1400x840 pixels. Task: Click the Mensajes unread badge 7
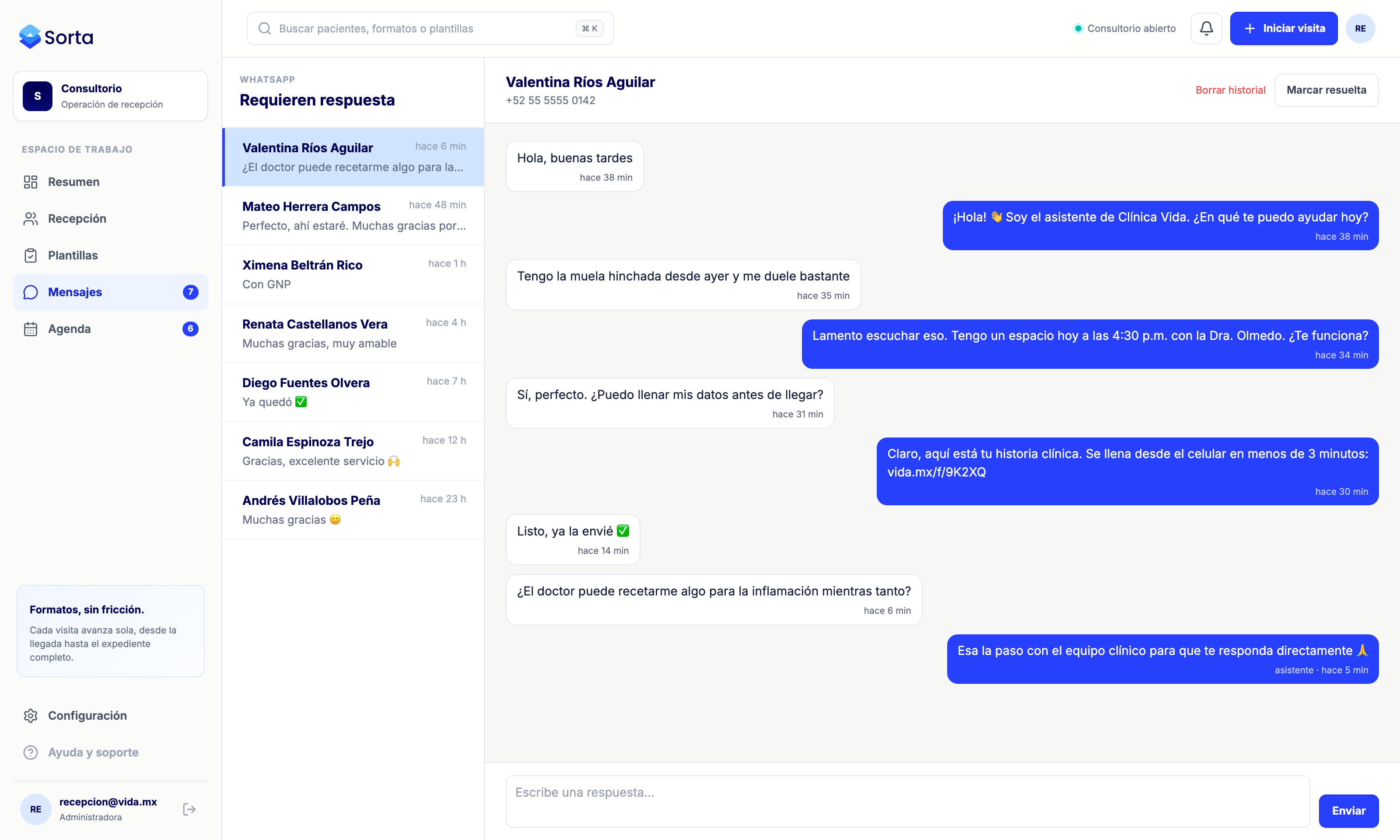(190, 292)
